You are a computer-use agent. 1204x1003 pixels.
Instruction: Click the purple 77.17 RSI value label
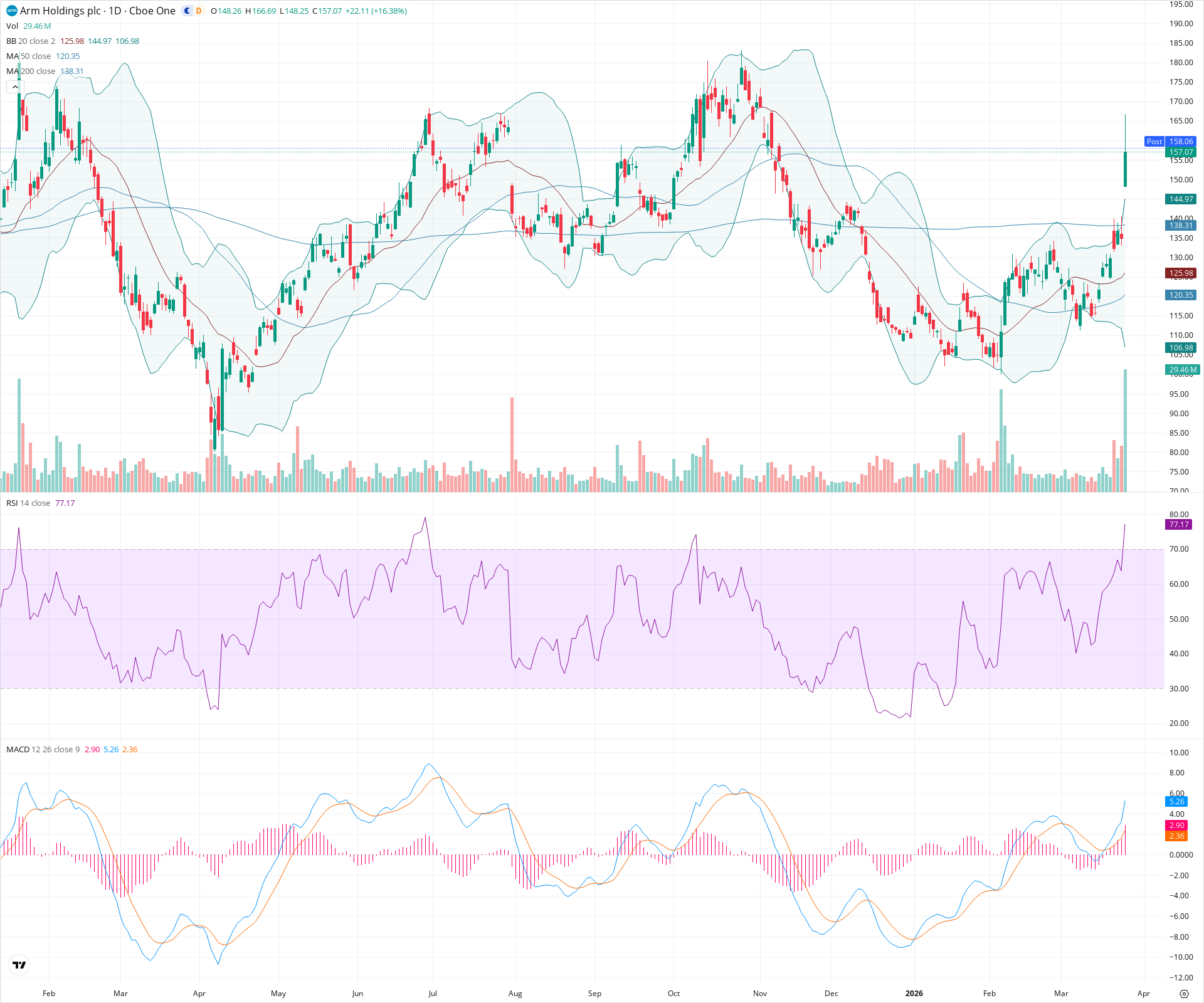(x=1179, y=525)
